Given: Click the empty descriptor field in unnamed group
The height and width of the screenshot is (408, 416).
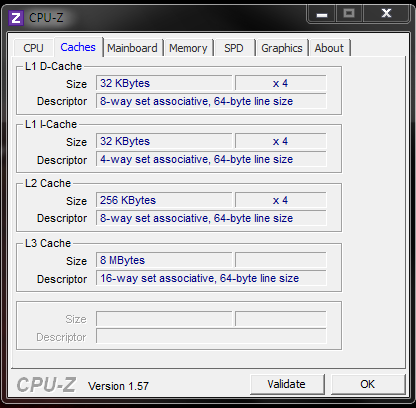Looking at the screenshot, I should coord(211,336).
